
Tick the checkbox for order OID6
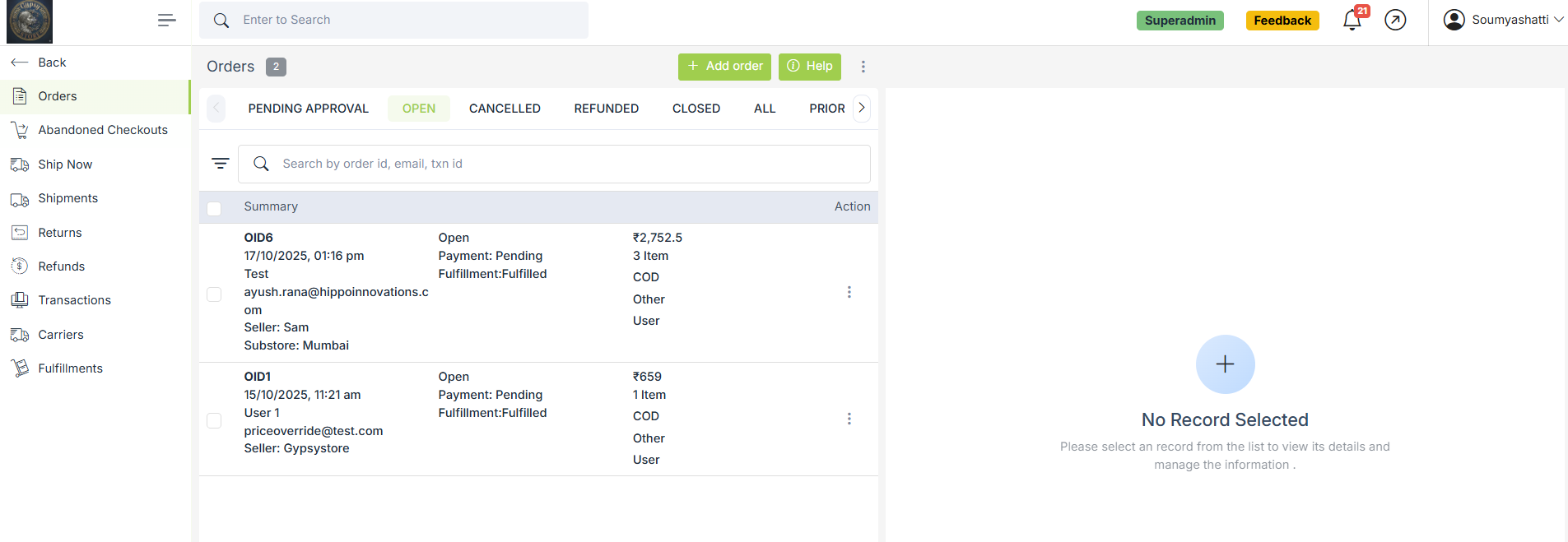(214, 294)
